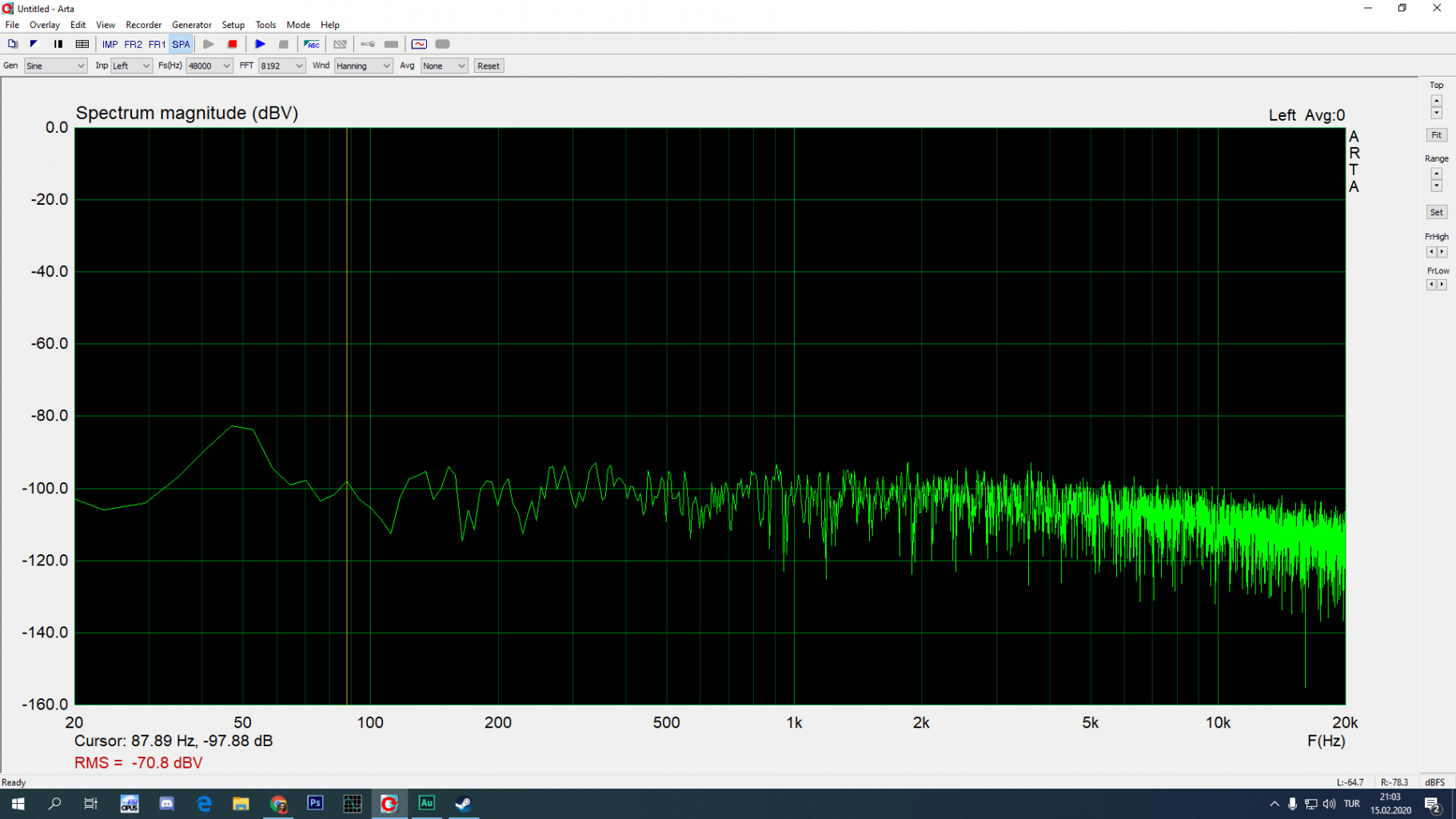Click the red sine wave display icon
The image size is (1456, 819).
pos(419,44)
